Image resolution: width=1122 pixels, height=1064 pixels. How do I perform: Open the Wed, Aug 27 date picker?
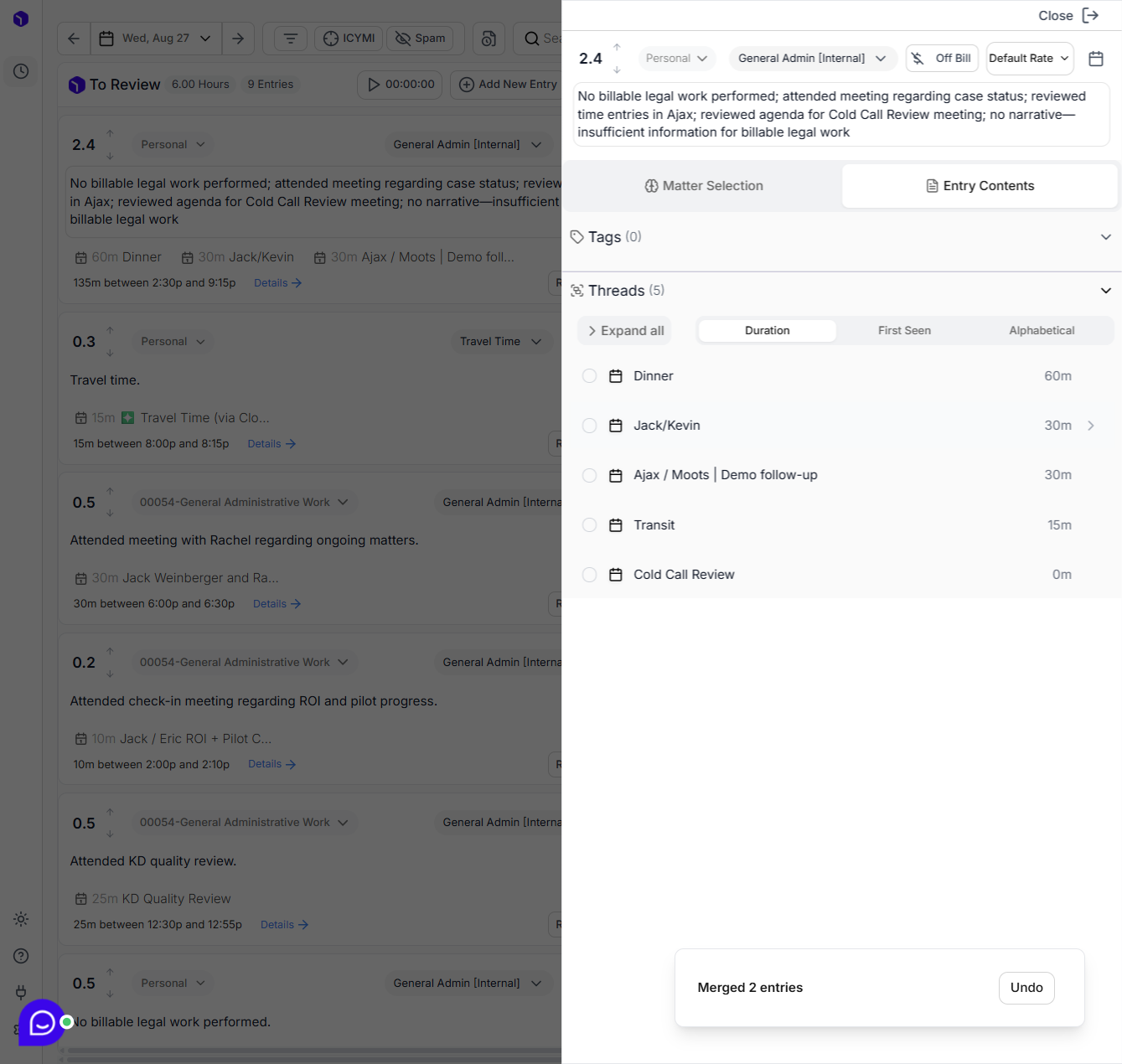(156, 39)
